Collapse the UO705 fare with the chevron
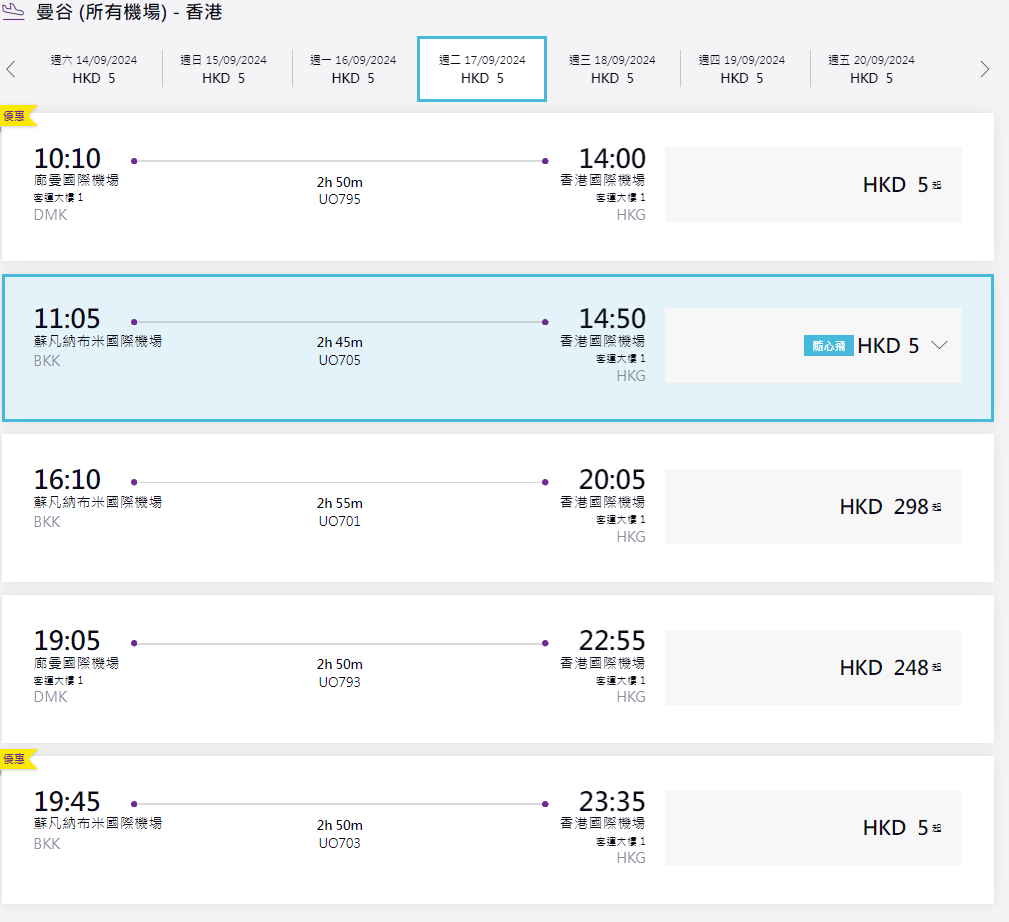Screen dimensions: 1009x922 coord(939,345)
